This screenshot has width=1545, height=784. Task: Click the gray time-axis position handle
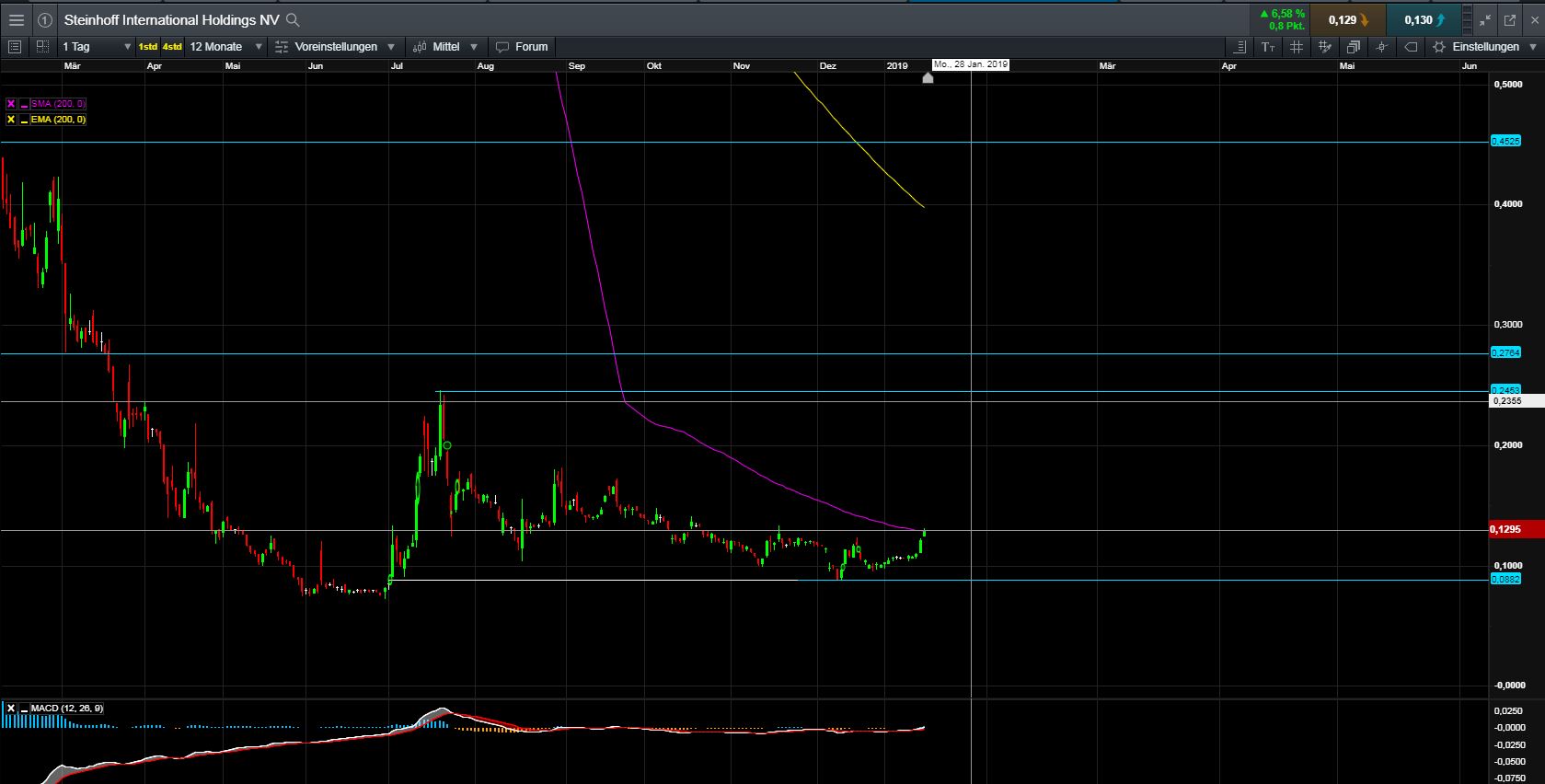pos(928,77)
